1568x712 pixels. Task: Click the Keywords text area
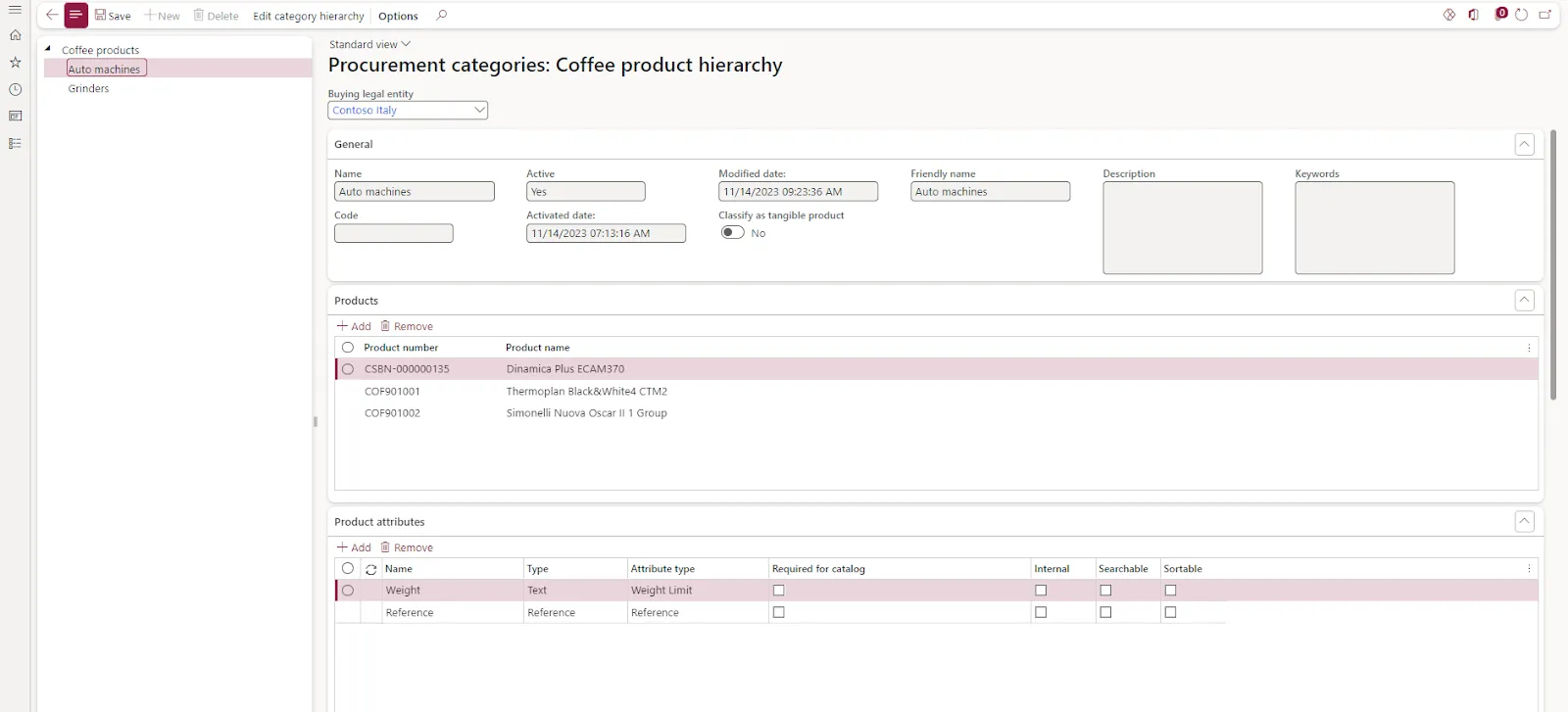pyautogui.click(x=1375, y=227)
